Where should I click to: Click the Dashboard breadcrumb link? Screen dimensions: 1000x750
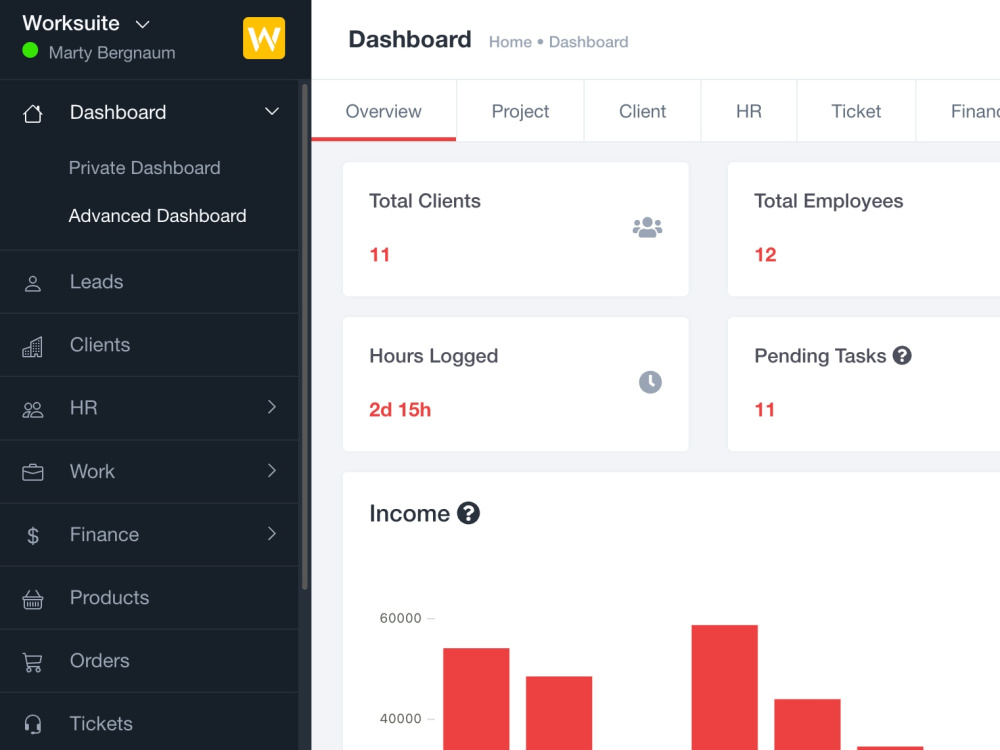click(x=589, y=42)
